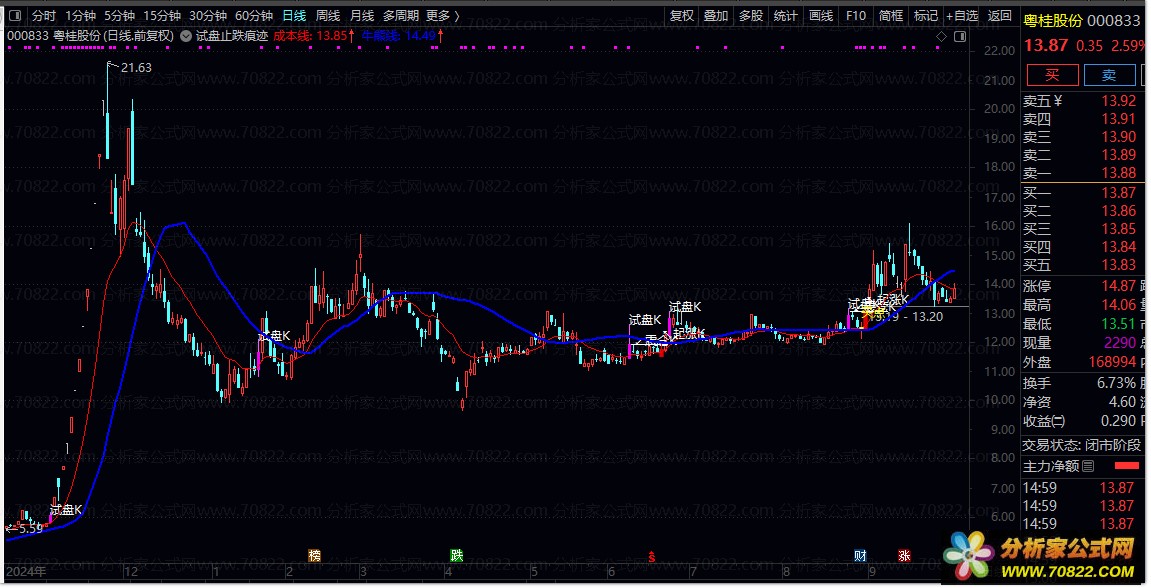Toggle the 主力净额 panel list icon
Image resolution: width=1151 pixels, height=588 pixels.
[1089, 466]
